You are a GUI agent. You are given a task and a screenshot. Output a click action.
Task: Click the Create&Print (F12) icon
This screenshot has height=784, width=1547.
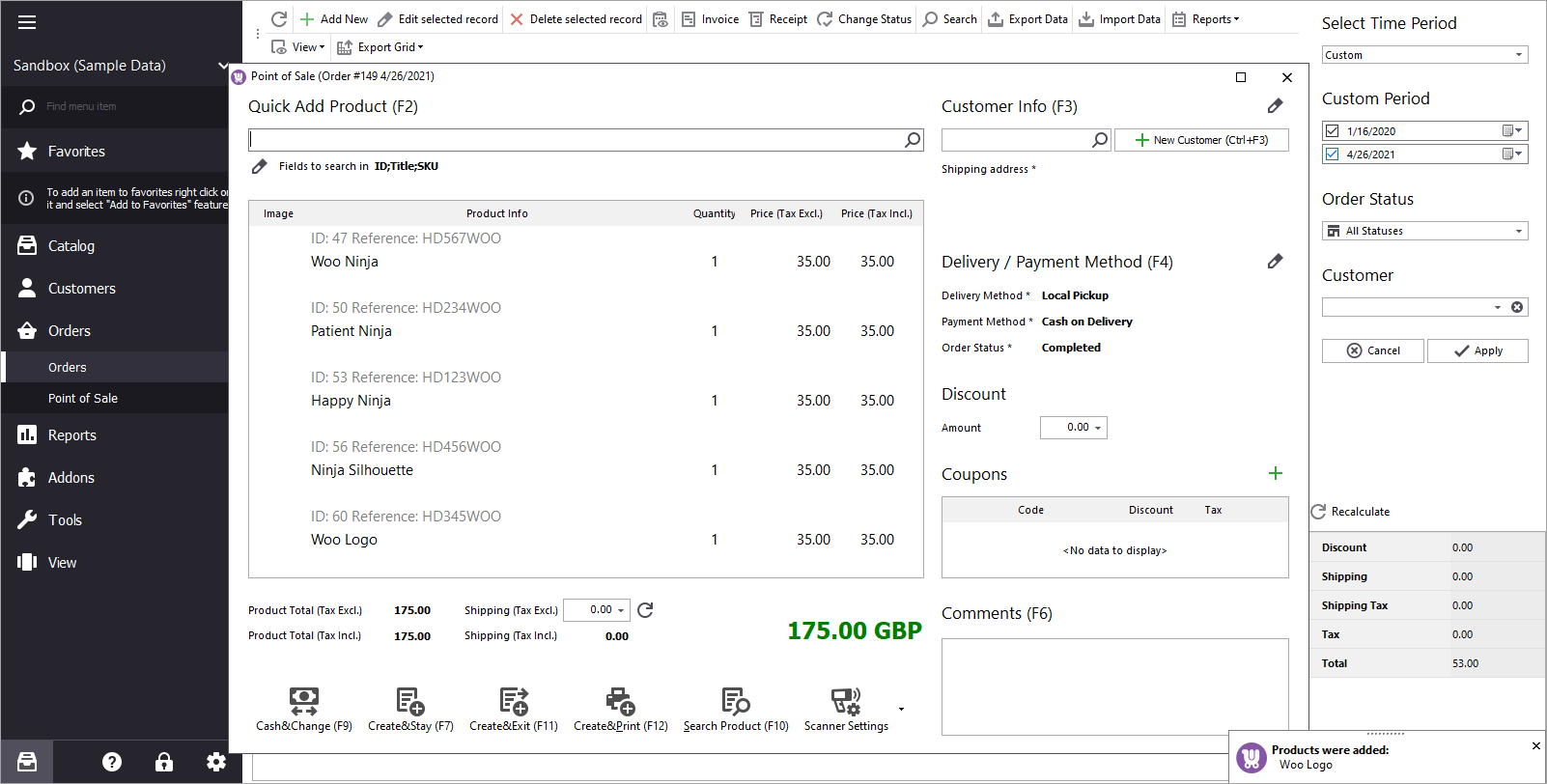point(620,702)
